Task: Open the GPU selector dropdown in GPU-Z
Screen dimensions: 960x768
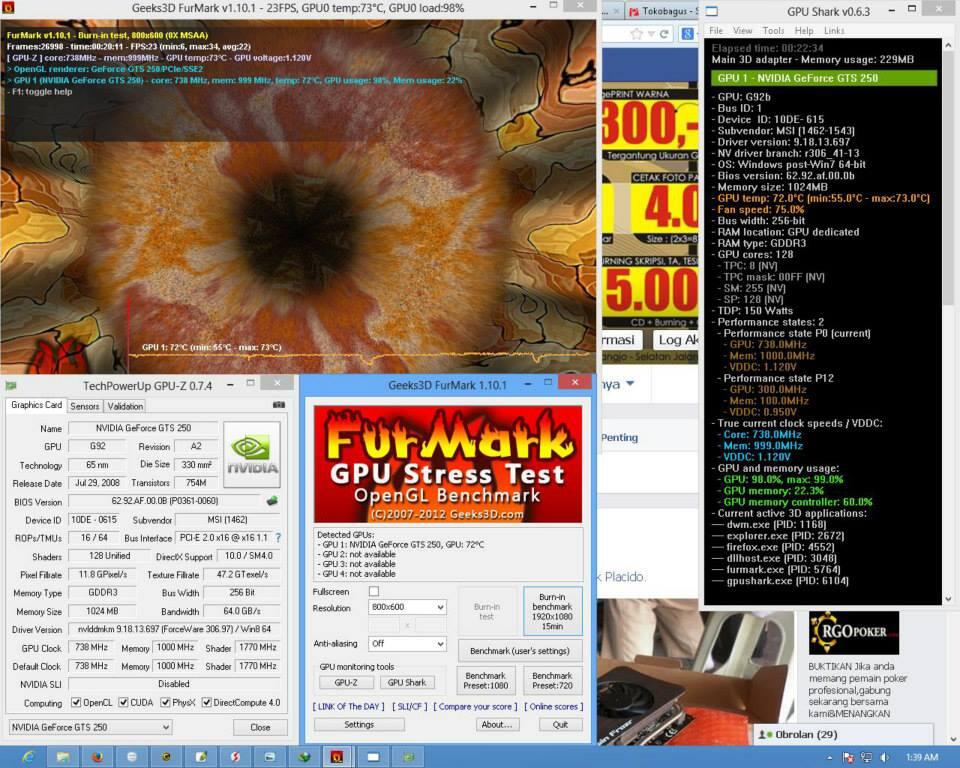Action: pos(90,727)
